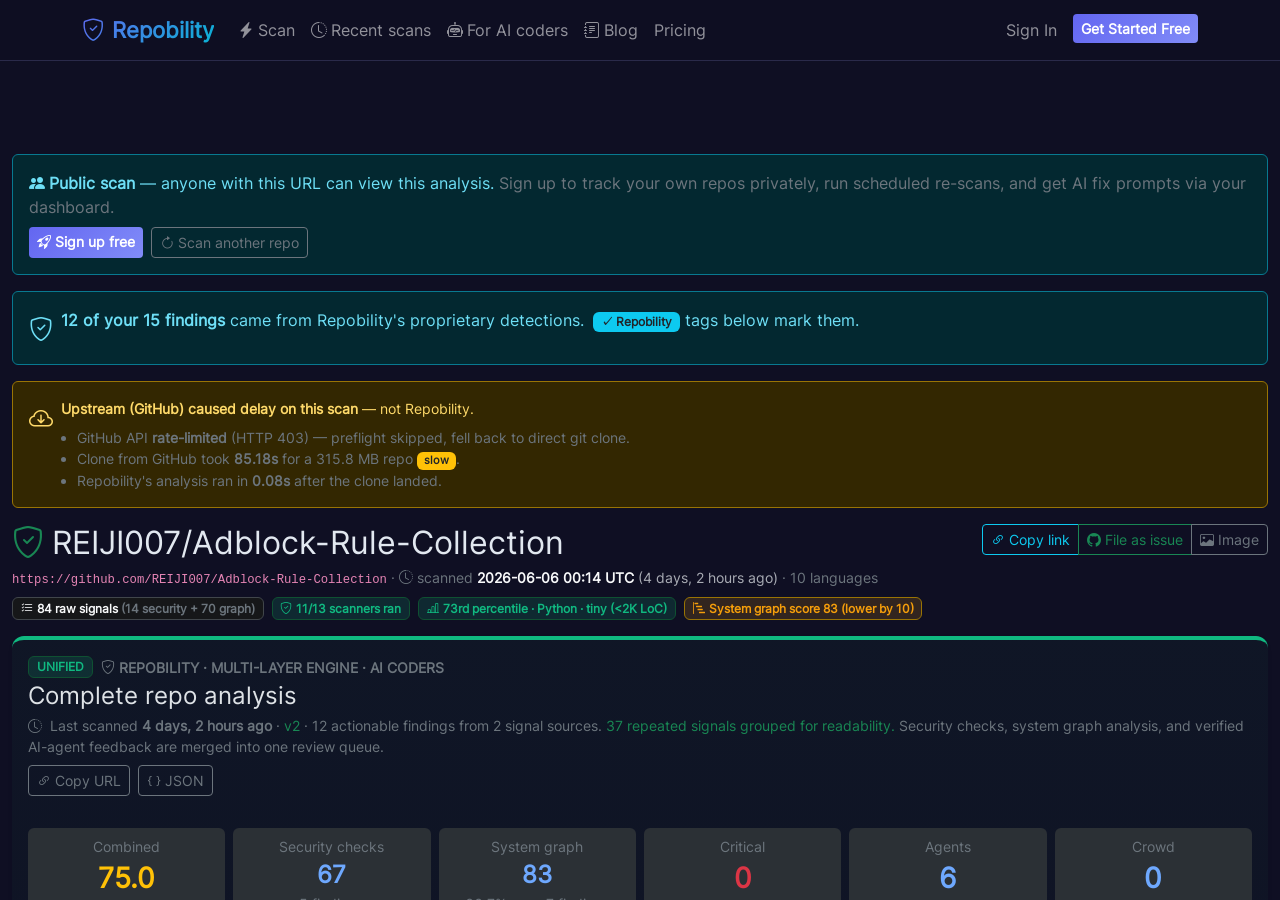Go to For AI coders page
The width and height of the screenshot is (1280, 900).
click(507, 30)
